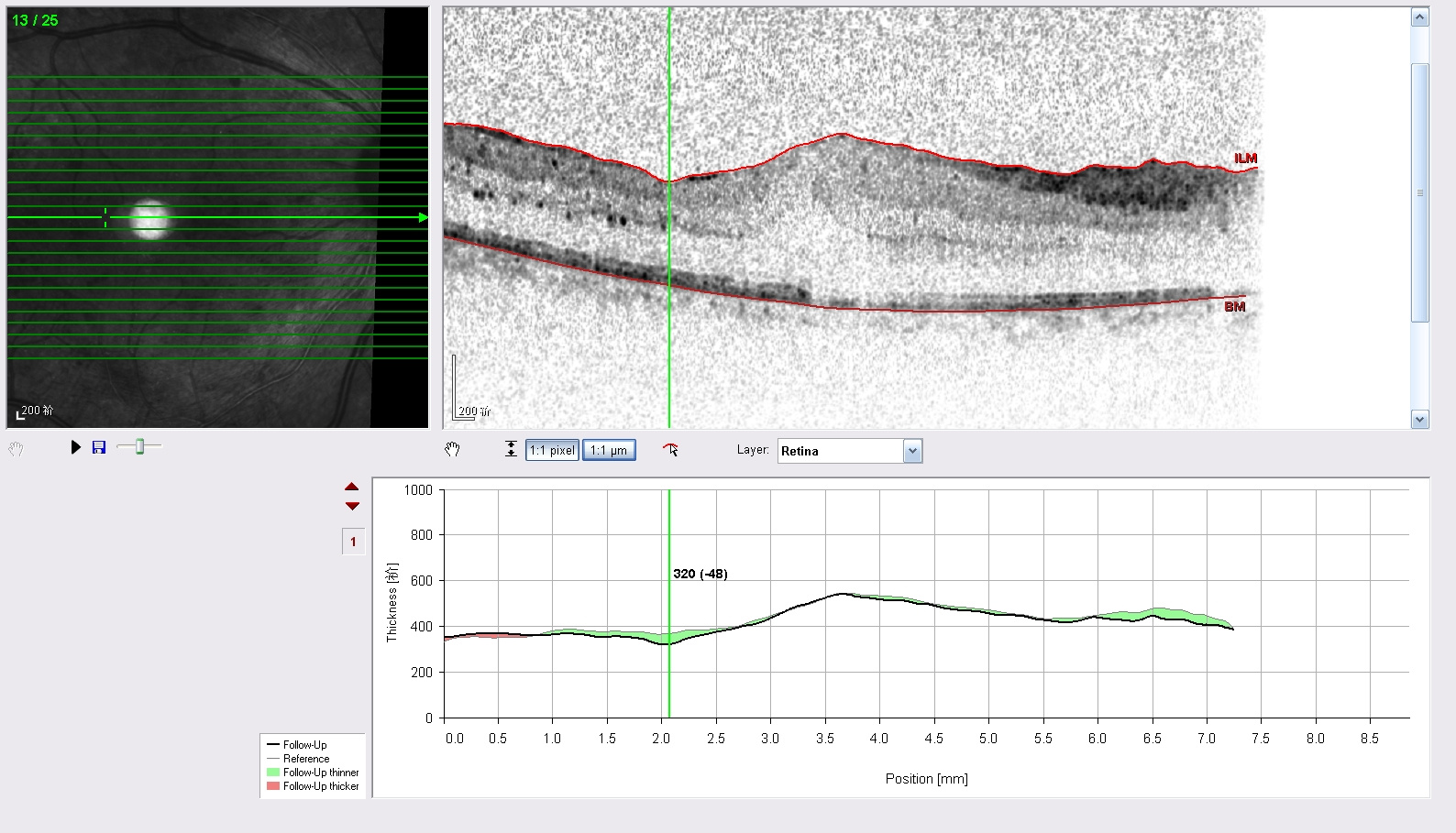Screen dimensions: 1456x833
Task: Click the red up triangle beside the chart
Action: pos(352,487)
